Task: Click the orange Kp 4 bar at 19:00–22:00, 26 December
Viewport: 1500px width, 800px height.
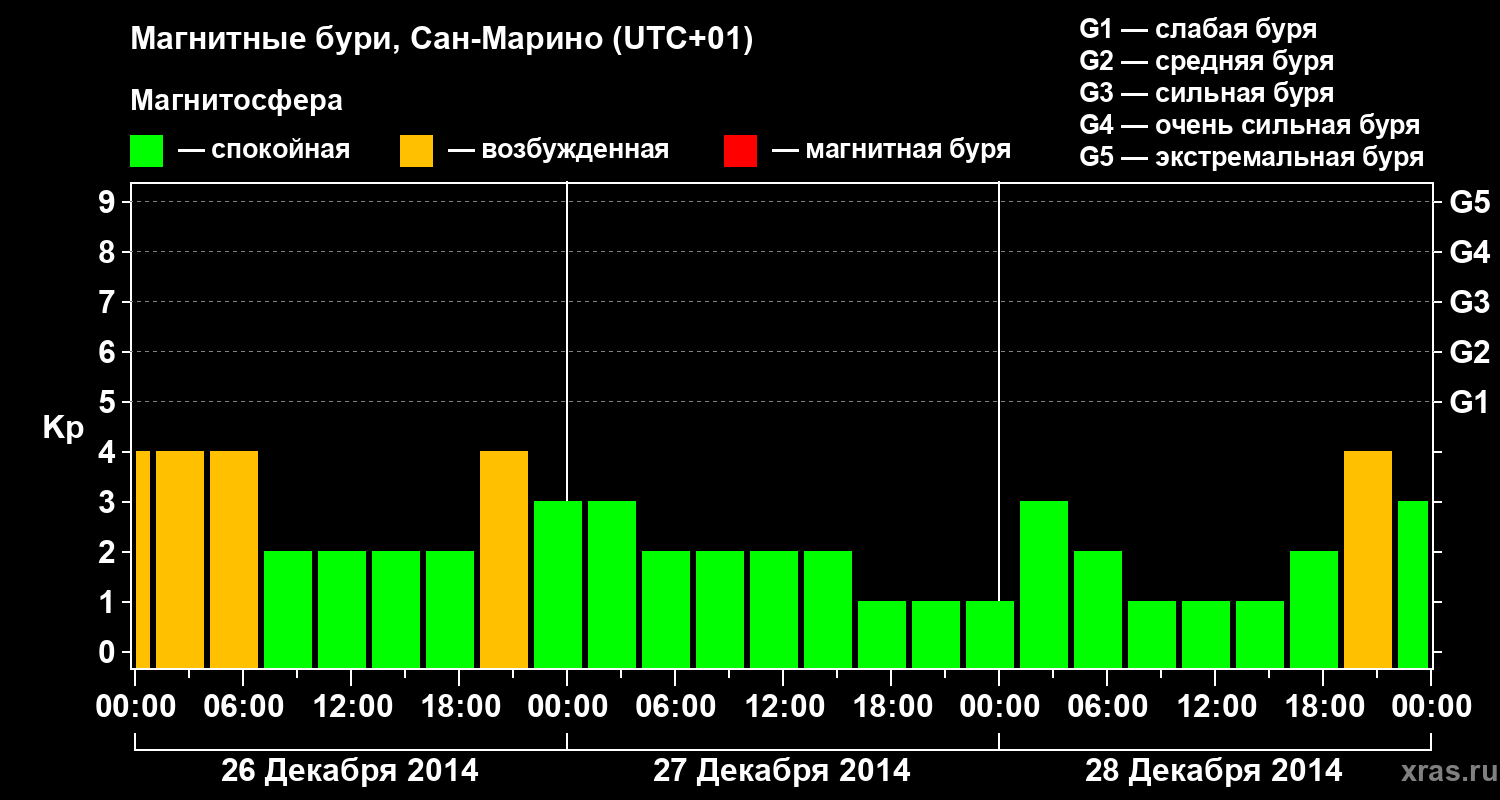Action: coord(504,559)
